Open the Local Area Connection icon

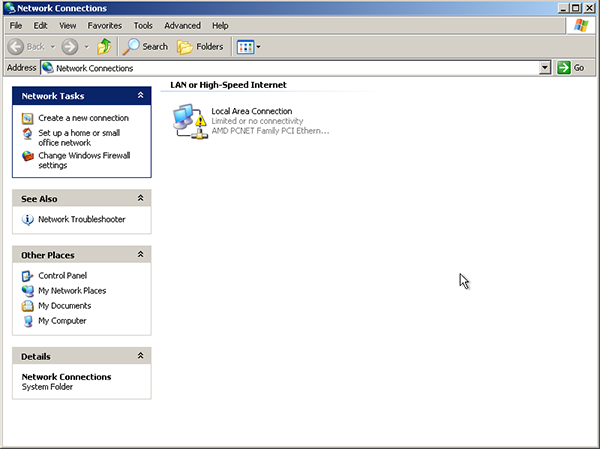click(x=188, y=120)
